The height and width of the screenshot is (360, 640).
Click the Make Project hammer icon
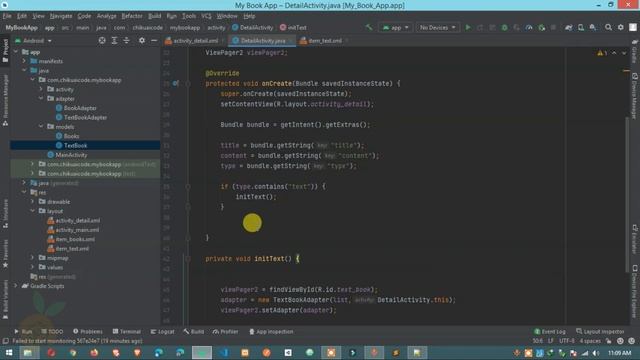(369, 27)
